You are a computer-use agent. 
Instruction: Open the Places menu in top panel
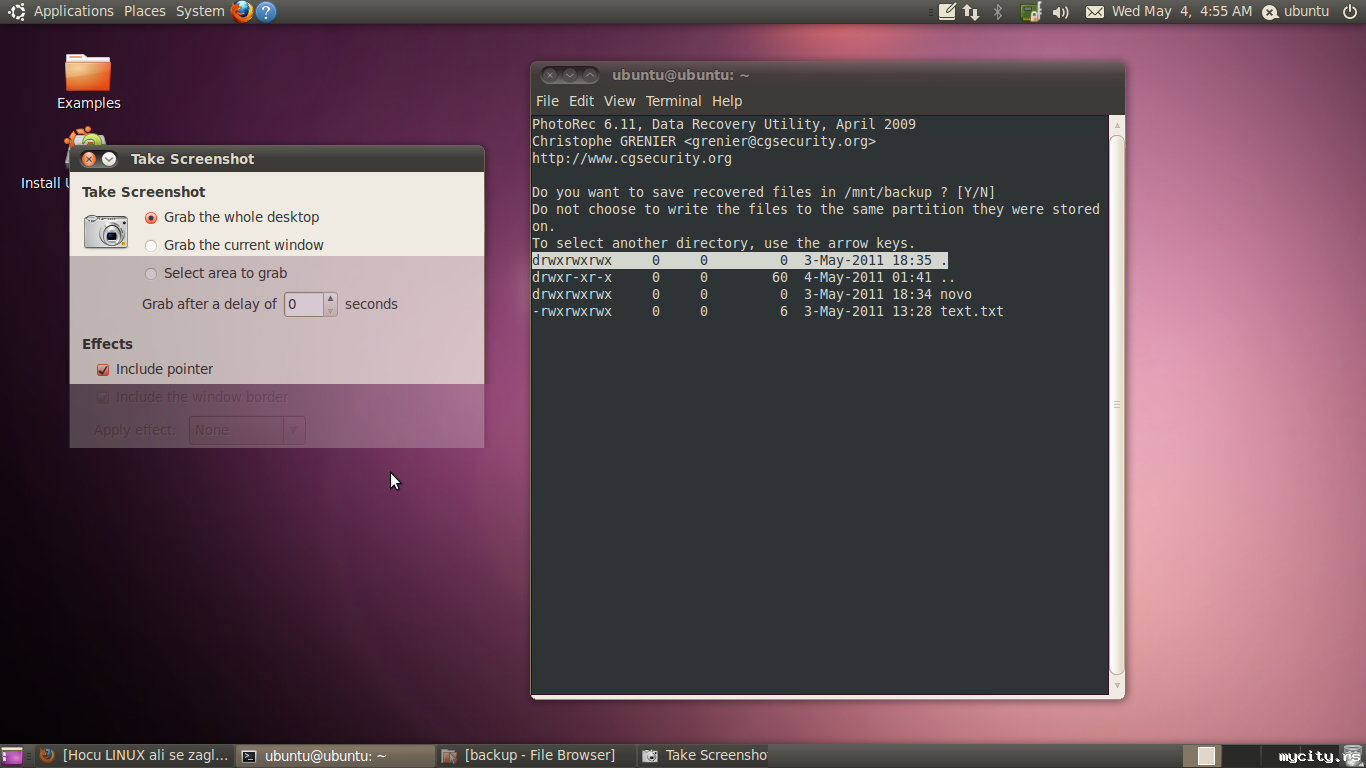click(x=145, y=11)
